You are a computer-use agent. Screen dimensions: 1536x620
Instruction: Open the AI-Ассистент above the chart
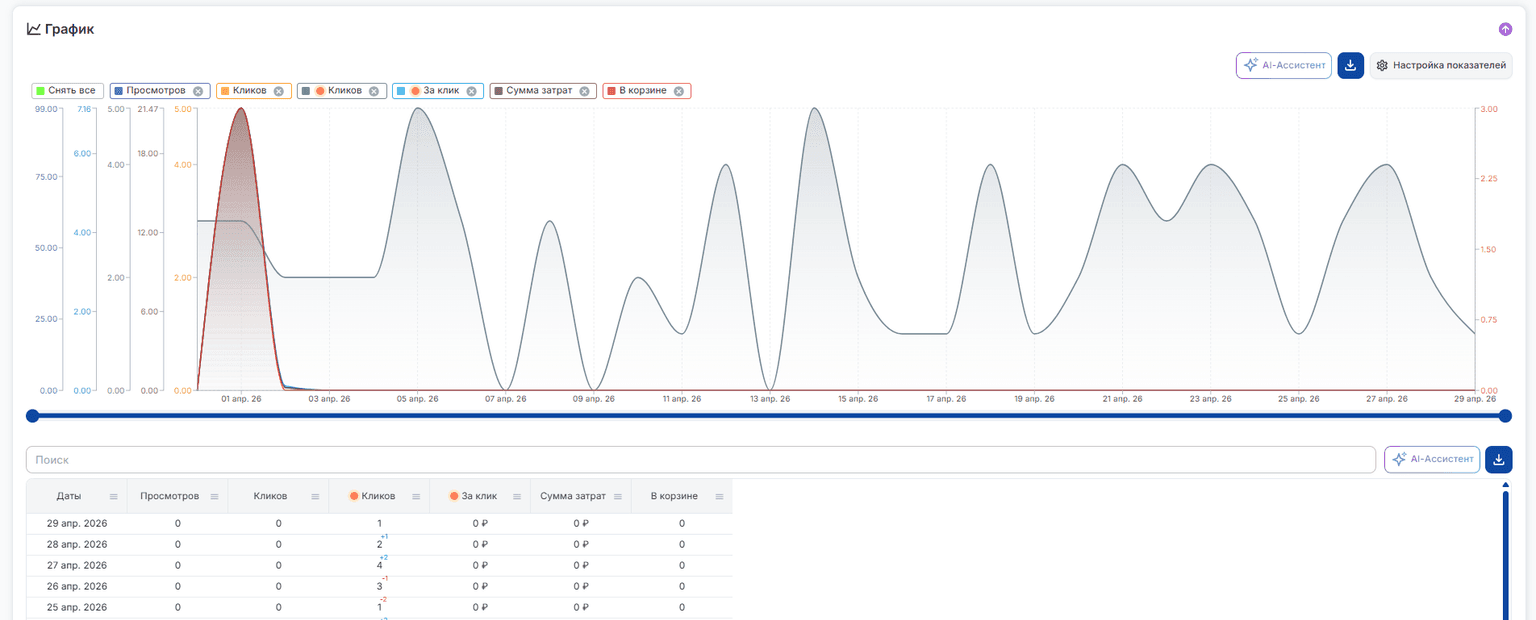(x=1284, y=66)
